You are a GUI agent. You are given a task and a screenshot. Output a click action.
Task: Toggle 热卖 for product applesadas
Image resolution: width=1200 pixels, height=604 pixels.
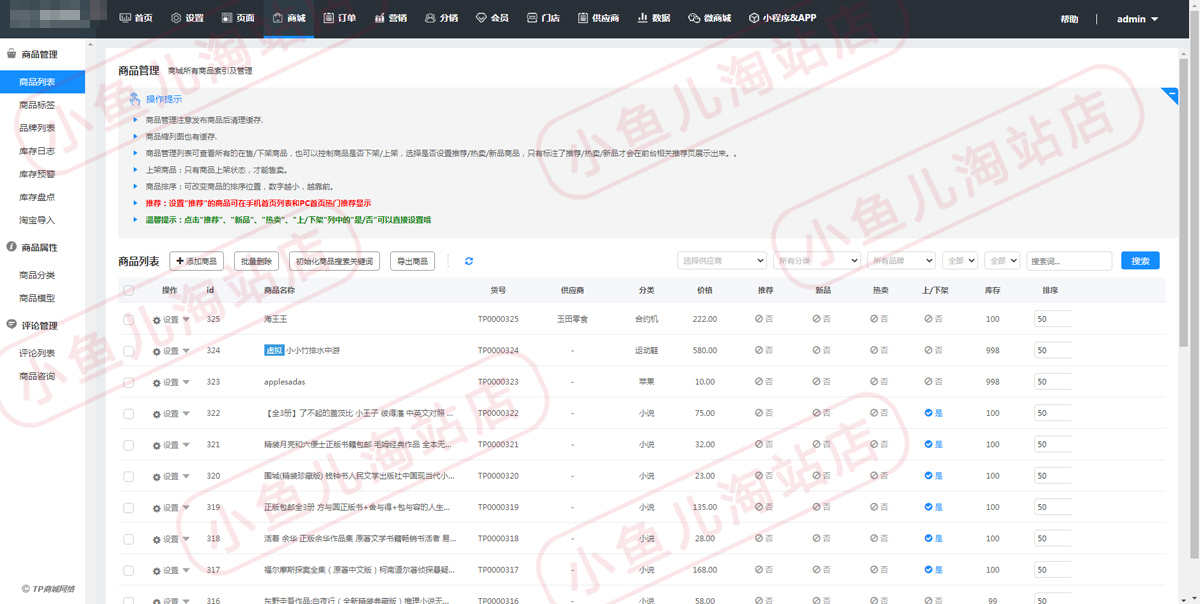point(879,382)
